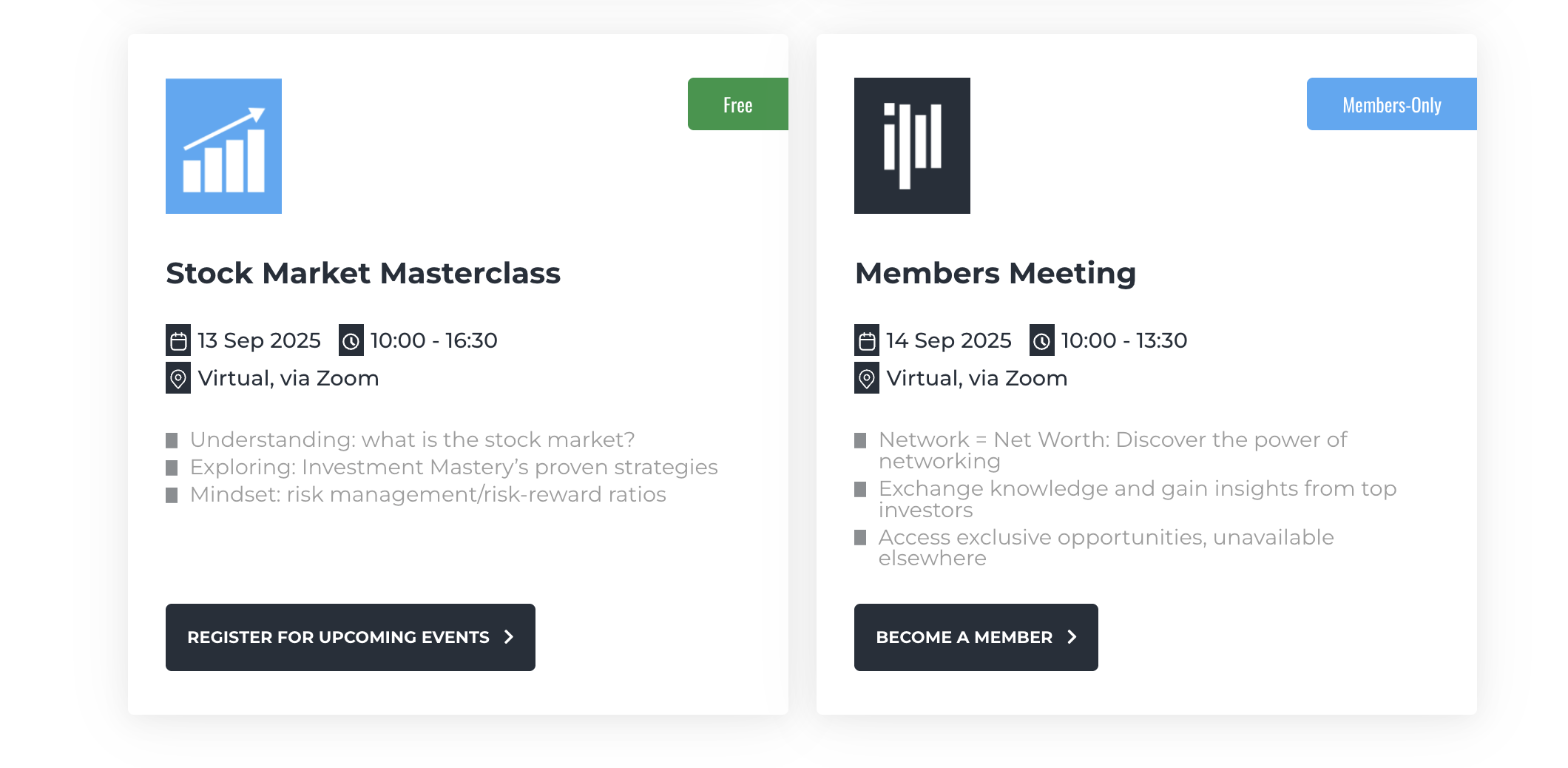The width and height of the screenshot is (1568, 768).
Task: Click the blue Members-Only badge
Action: tap(1392, 104)
